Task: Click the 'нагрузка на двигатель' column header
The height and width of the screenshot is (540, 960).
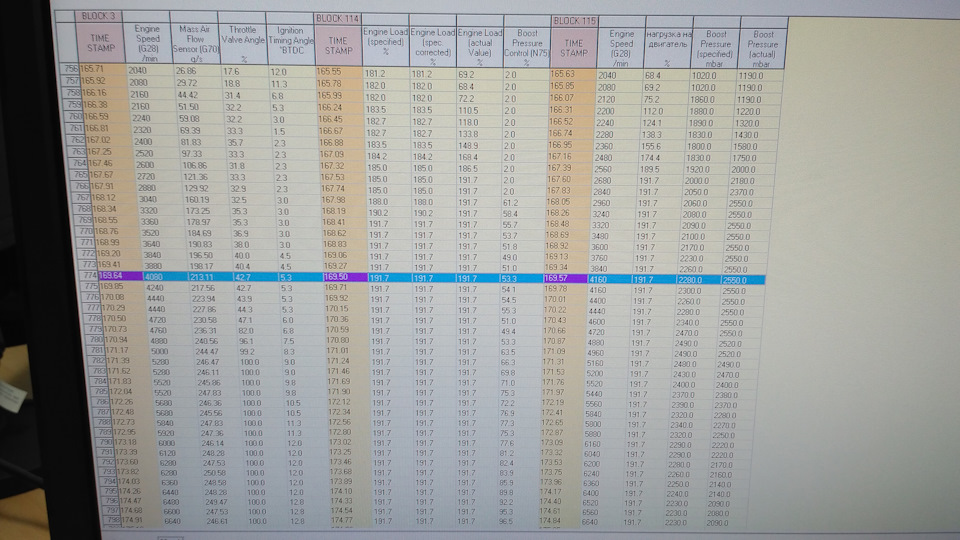Action: point(669,48)
